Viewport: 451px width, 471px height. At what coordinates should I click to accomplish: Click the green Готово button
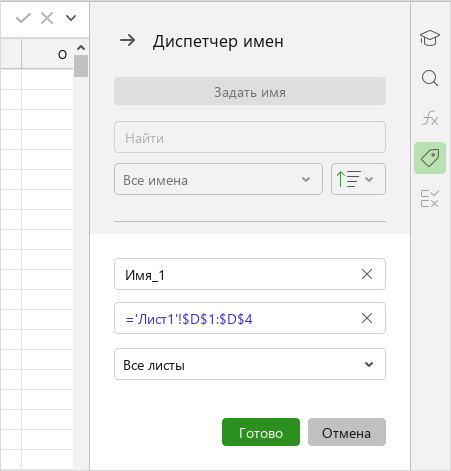pos(261,432)
